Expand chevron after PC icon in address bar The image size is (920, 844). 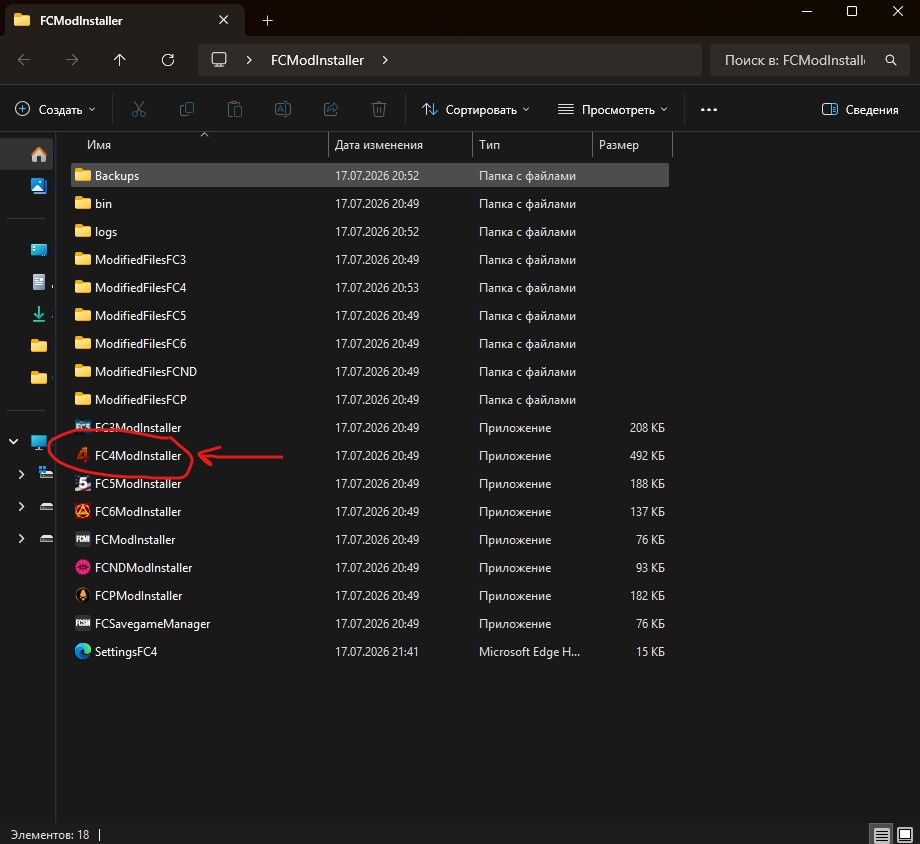point(249,60)
